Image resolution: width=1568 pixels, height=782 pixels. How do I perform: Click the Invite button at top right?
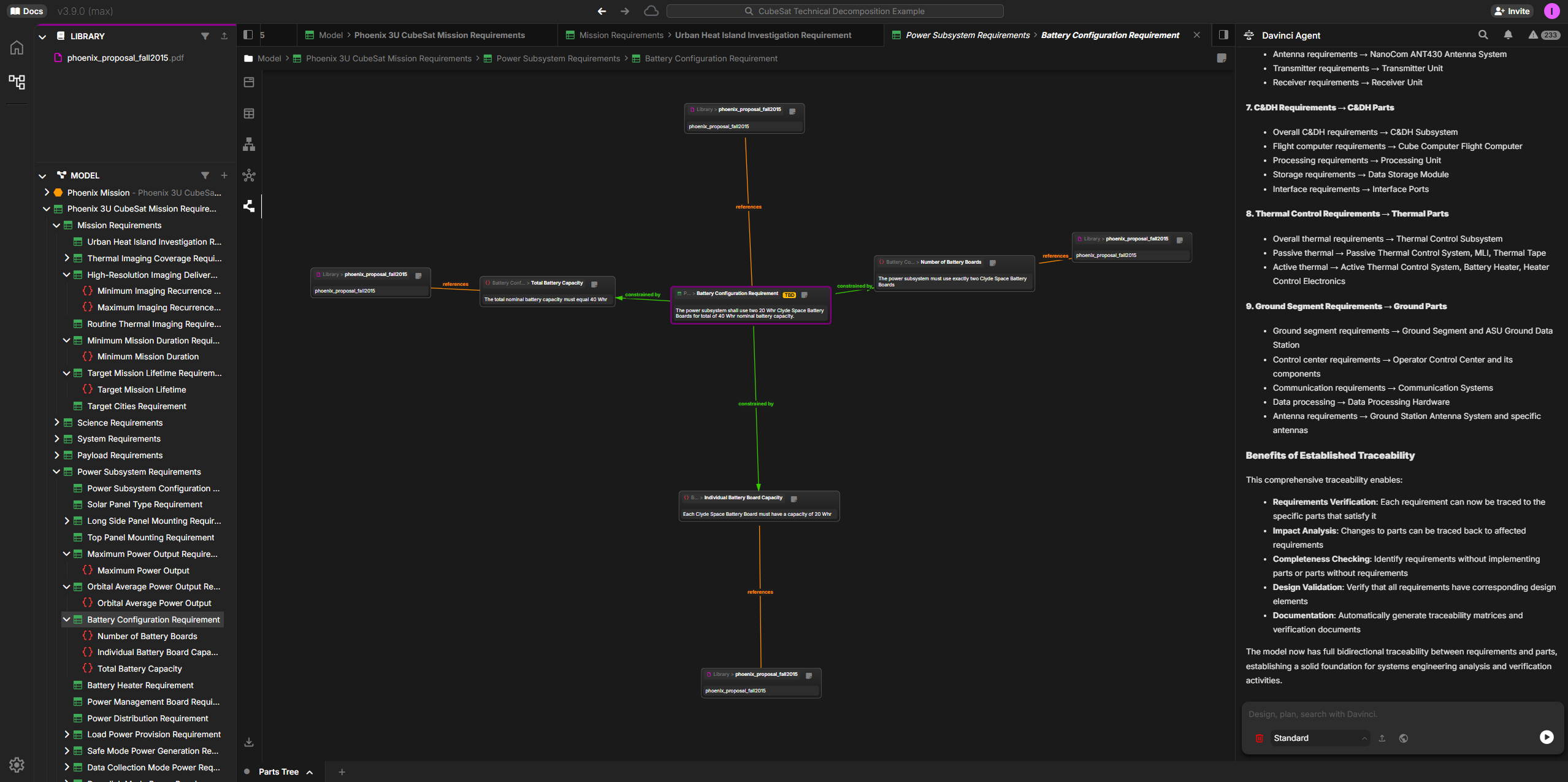pyautogui.click(x=1512, y=10)
